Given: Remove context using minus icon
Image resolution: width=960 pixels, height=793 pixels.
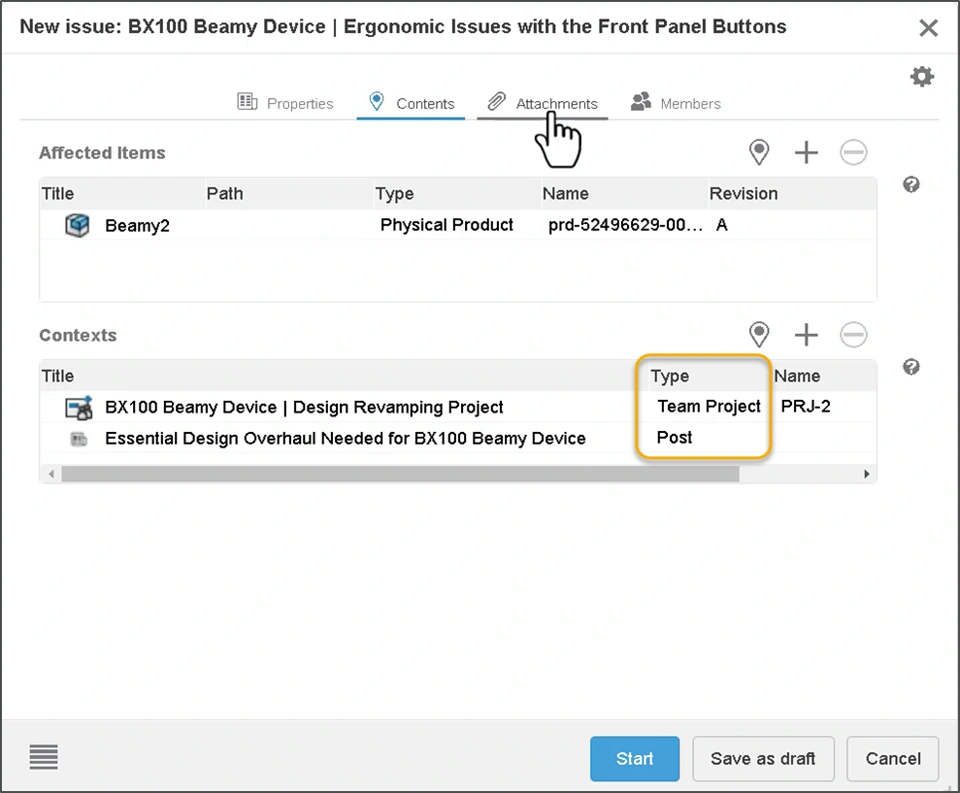Looking at the screenshot, I should 853,334.
